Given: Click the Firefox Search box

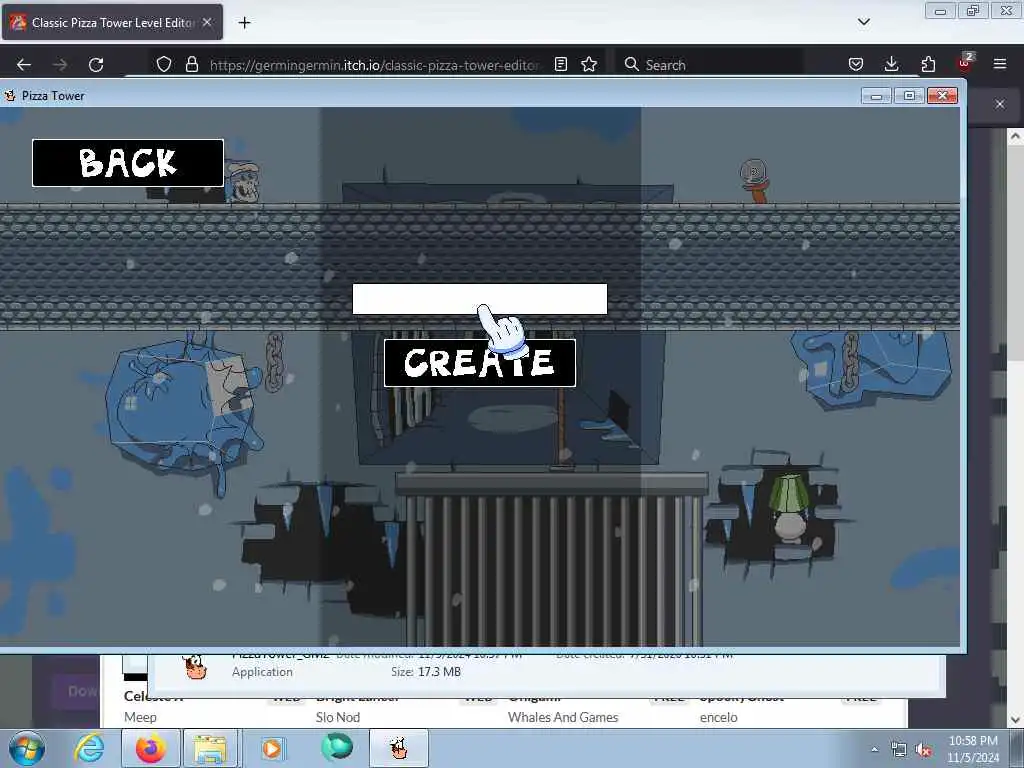Looking at the screenshot, I should pyautogui.click(x=709, y=65).
